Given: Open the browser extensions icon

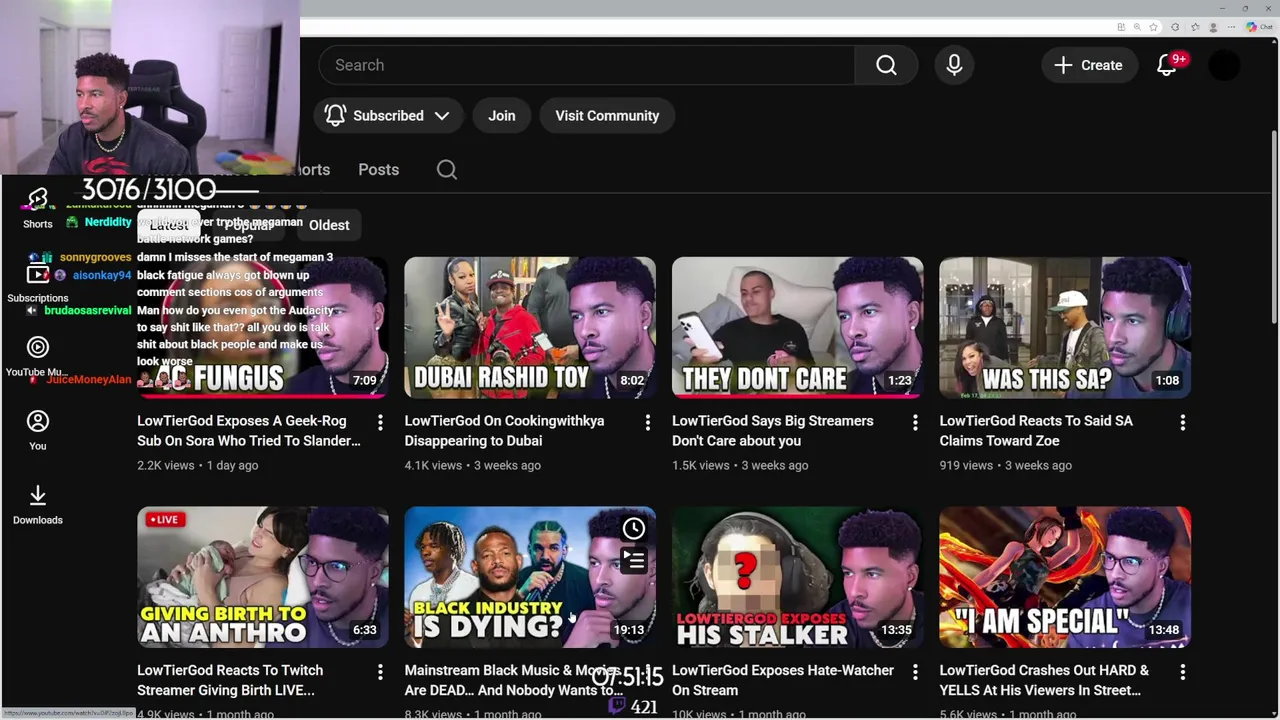Looking at the screenshot, I should click(1175, 27).
